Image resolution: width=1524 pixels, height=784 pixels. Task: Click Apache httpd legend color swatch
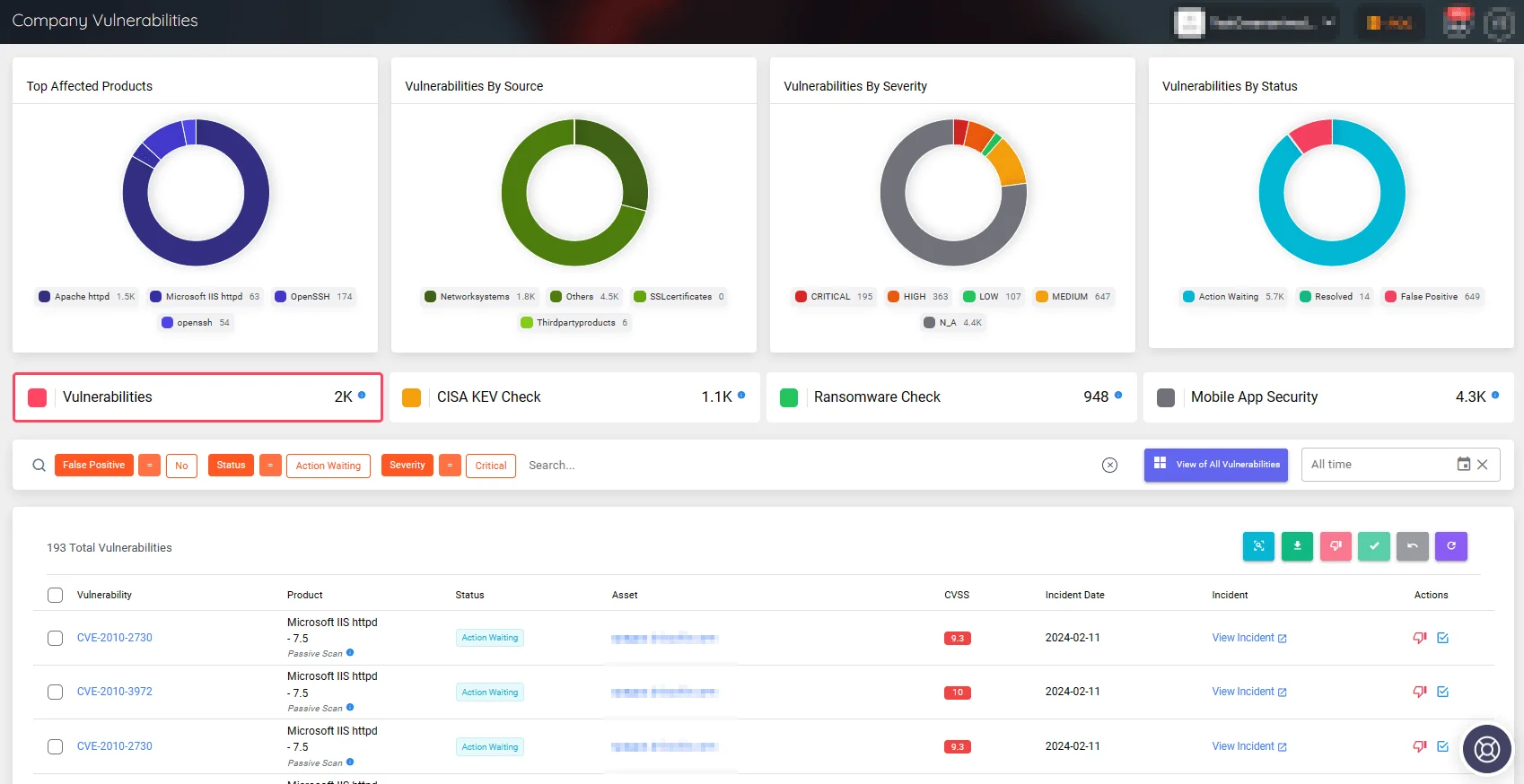[x=44, y=296]
